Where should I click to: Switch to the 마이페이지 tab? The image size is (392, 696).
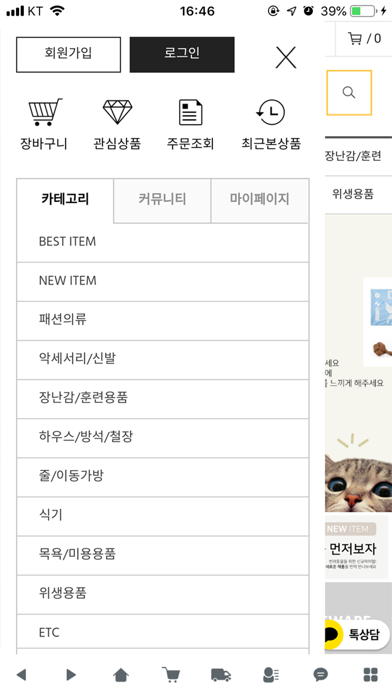(259, 200)
